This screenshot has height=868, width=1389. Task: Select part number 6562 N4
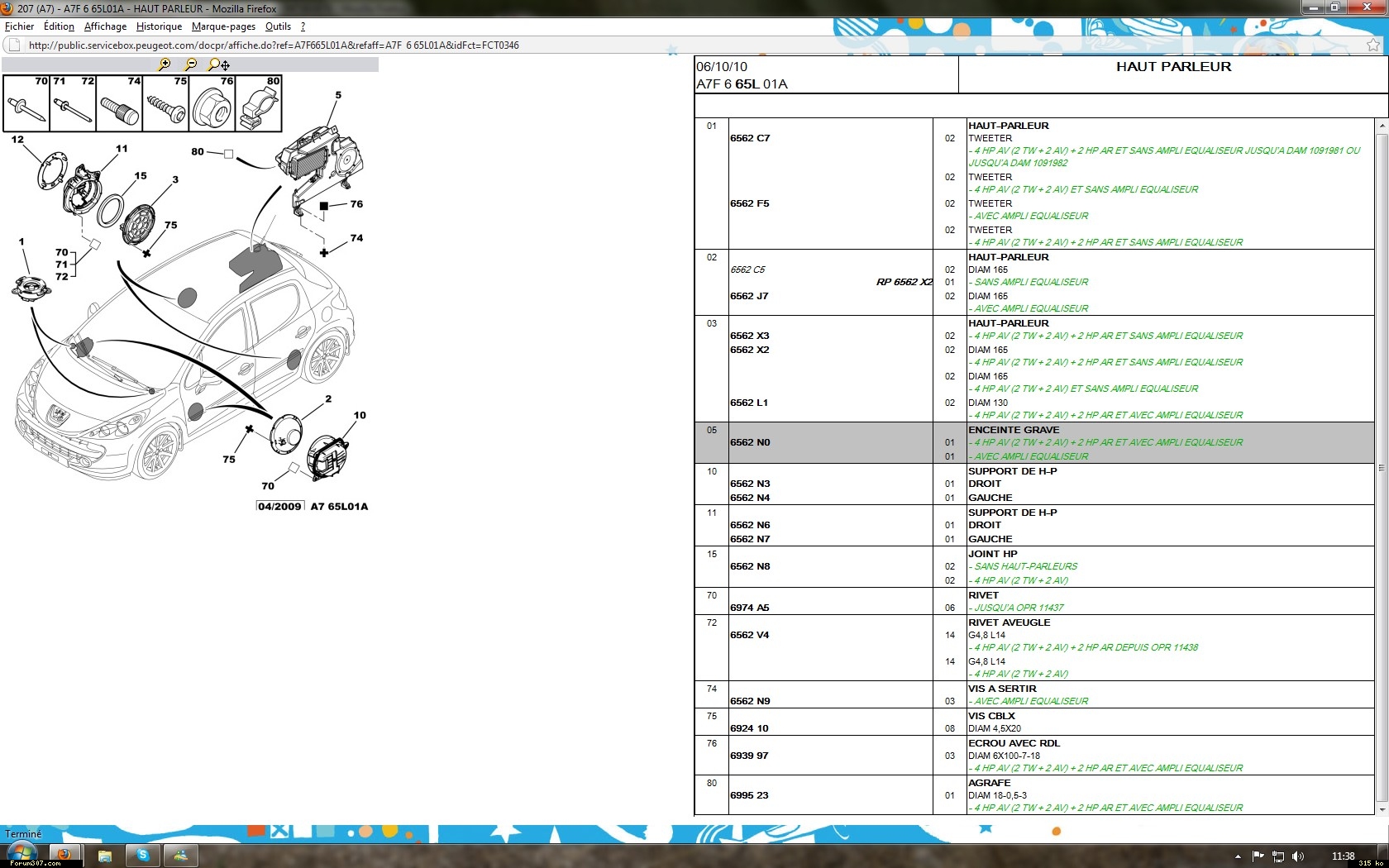[x=750, y=498]
